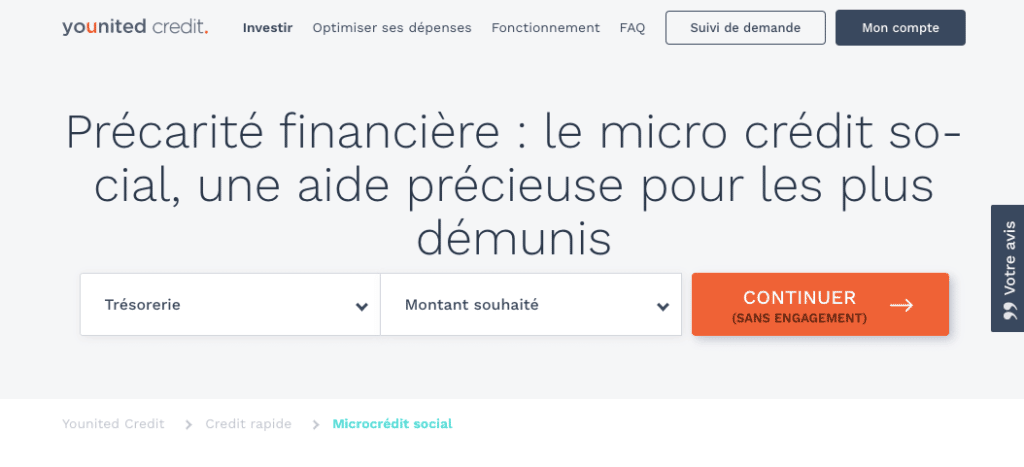
Task: Navigate to the Credit rapide breadcrumb
Action: 248,424
